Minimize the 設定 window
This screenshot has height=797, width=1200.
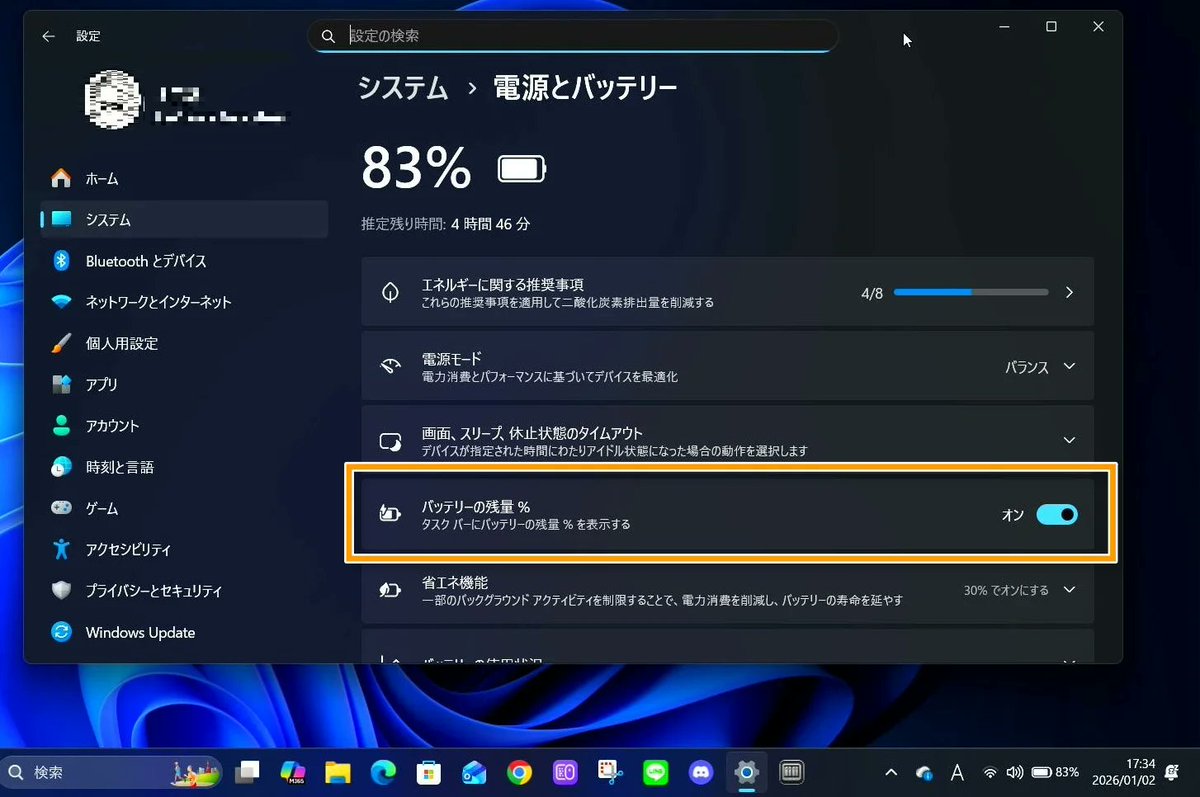coord(1003,27)
